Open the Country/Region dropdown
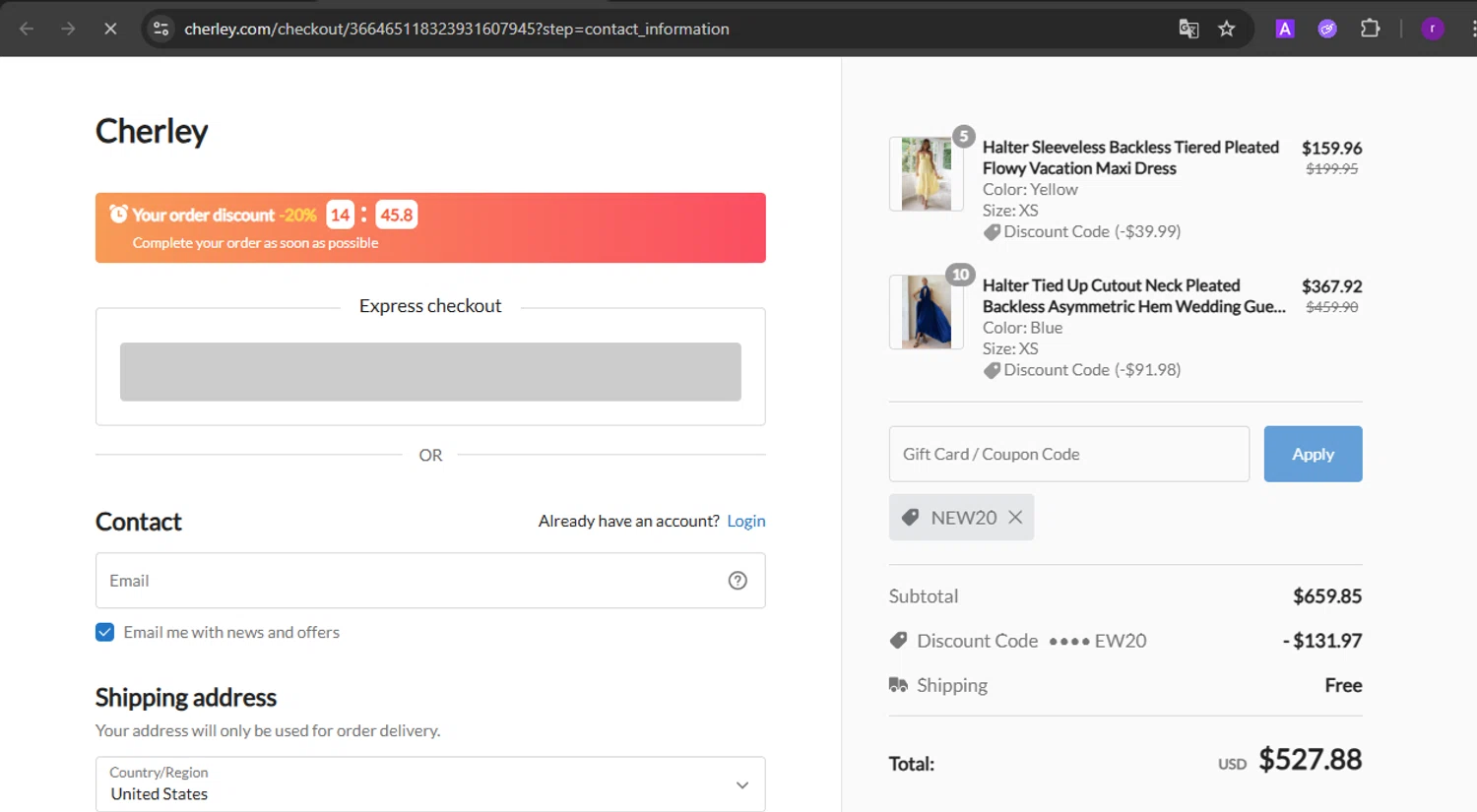 [x=430, y=784]
